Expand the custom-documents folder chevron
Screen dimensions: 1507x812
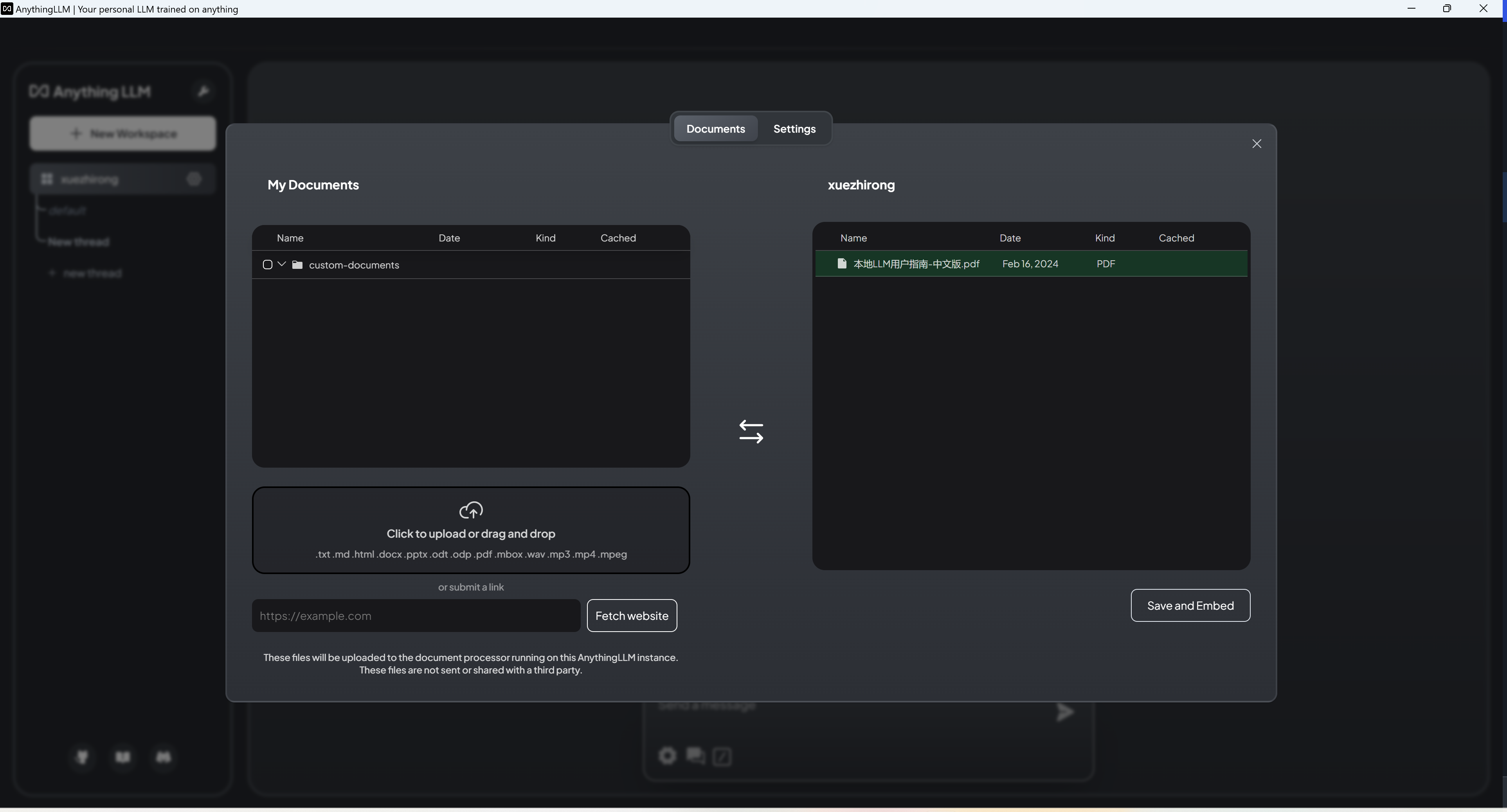click(281, 265)
